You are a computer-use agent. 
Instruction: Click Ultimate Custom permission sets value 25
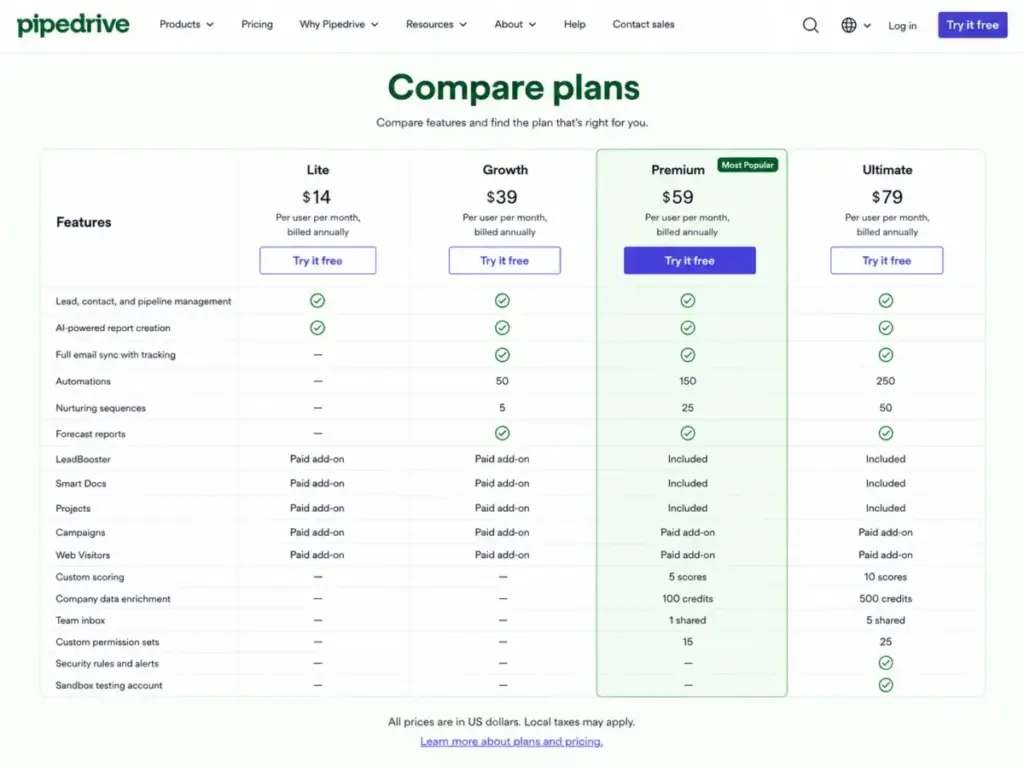(x=886, y=642)
